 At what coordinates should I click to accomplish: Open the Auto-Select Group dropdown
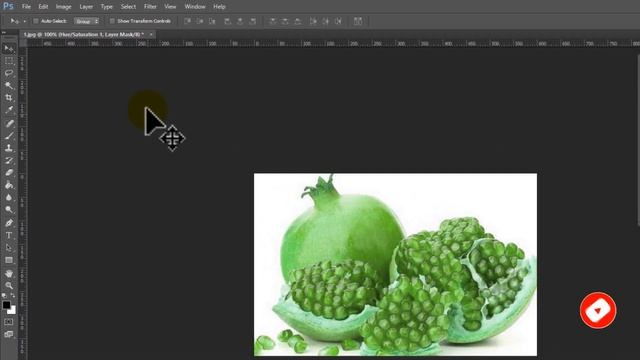click(x=86, y=21)
